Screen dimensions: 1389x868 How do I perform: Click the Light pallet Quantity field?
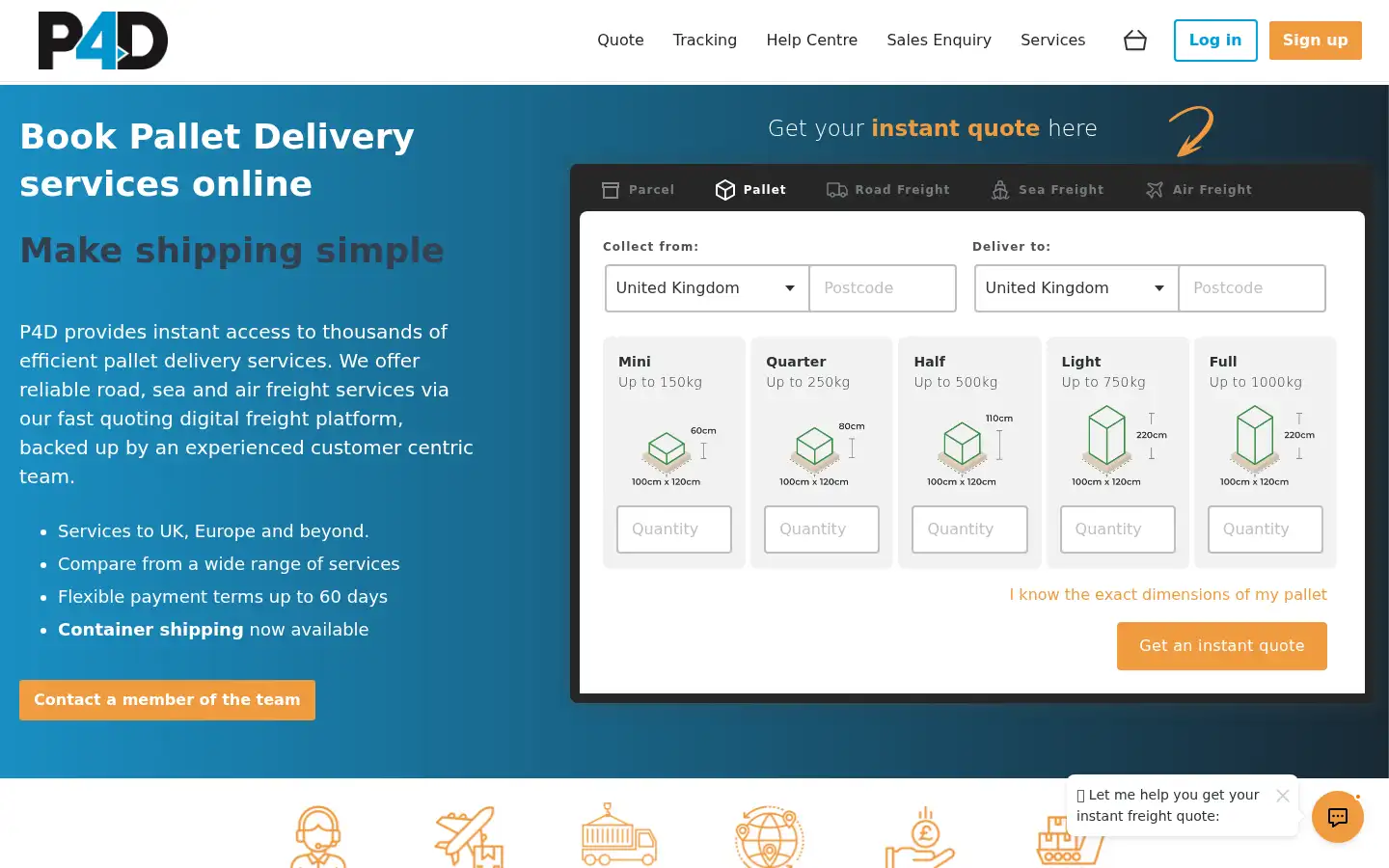click(x=1118, y=529)
